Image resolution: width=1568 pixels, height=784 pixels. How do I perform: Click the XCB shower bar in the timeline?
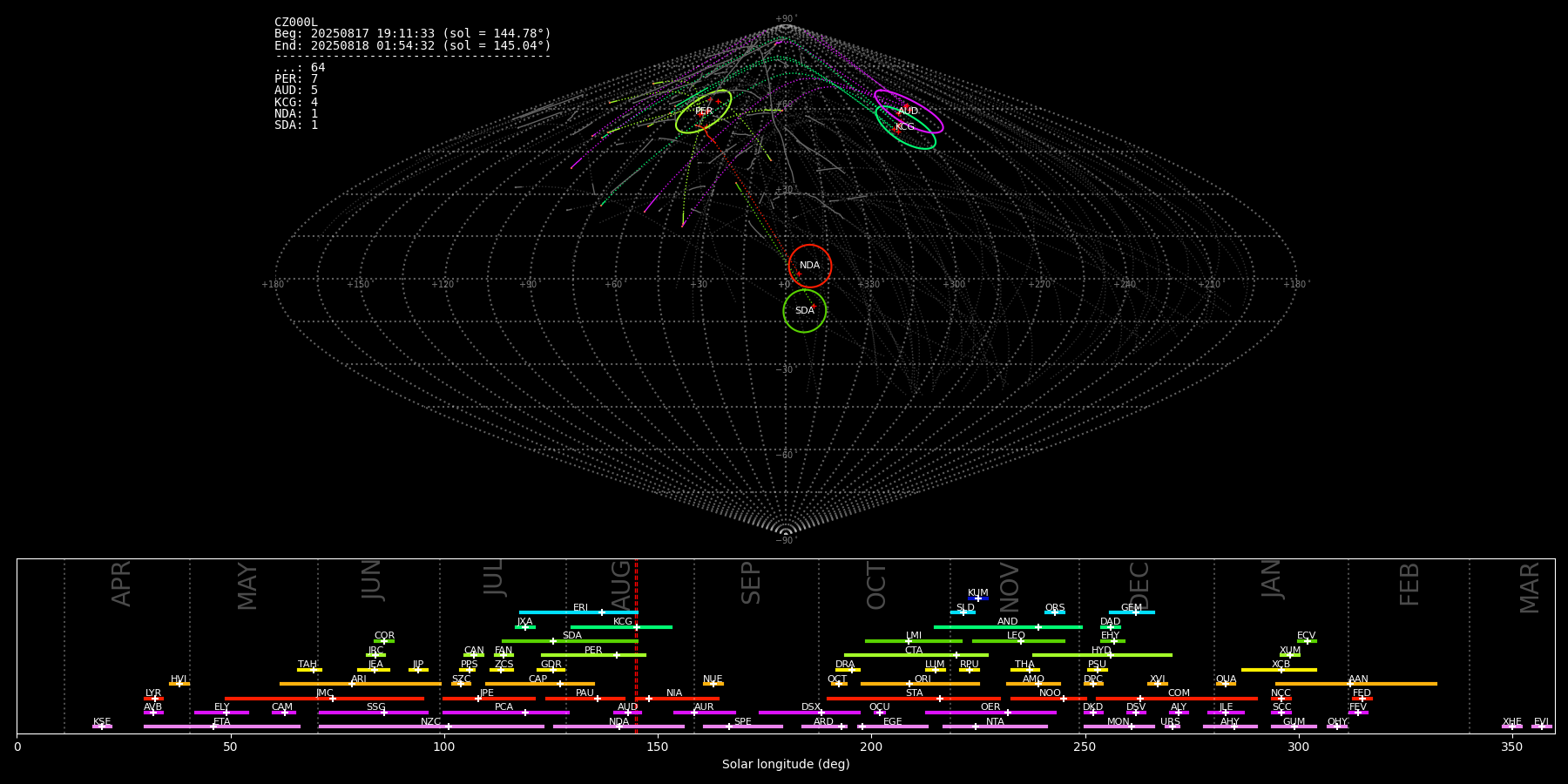point(1279,670)
